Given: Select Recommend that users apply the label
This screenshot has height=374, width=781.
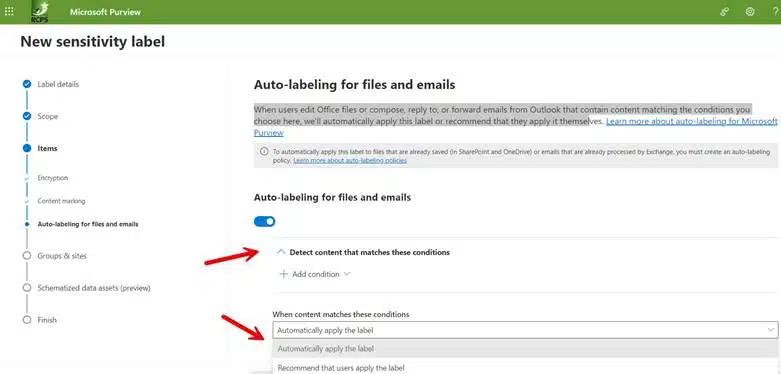Looking at the screenshot, I should tap(525, 368).
